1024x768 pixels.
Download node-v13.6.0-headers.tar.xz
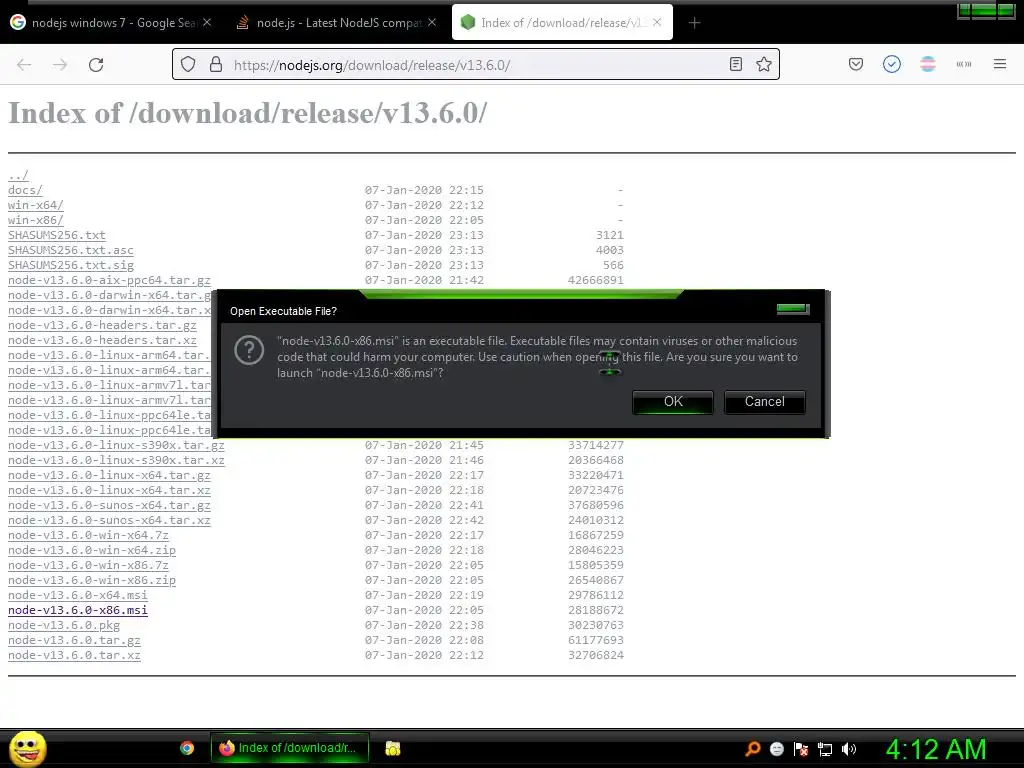[x=102, y=340]
